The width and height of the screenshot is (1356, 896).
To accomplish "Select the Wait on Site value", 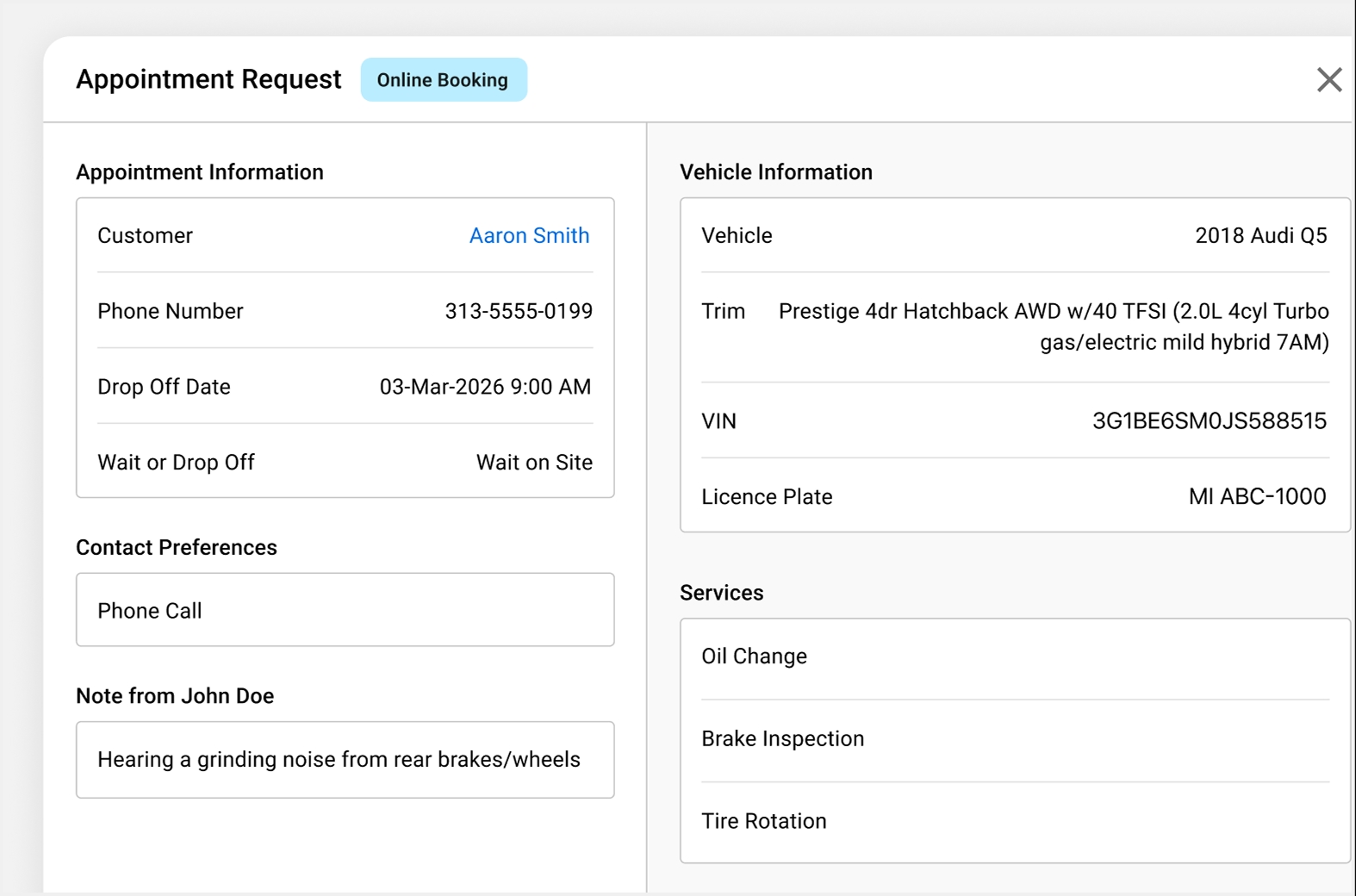I will pos(534,463).
